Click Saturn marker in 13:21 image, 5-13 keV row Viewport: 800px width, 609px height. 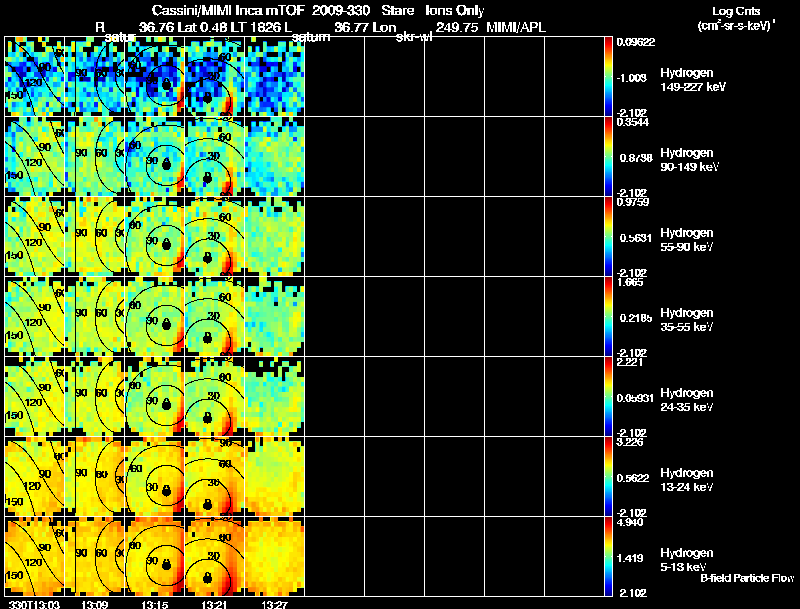coord(207,578)
